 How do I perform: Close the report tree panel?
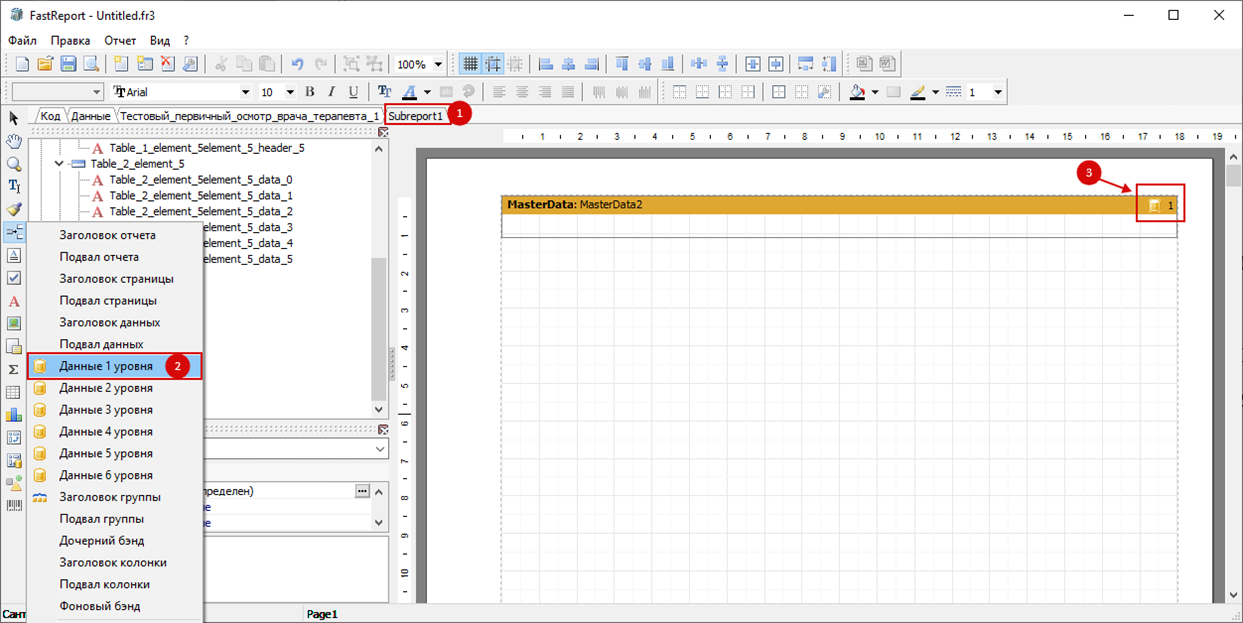[x=382, y=132]
